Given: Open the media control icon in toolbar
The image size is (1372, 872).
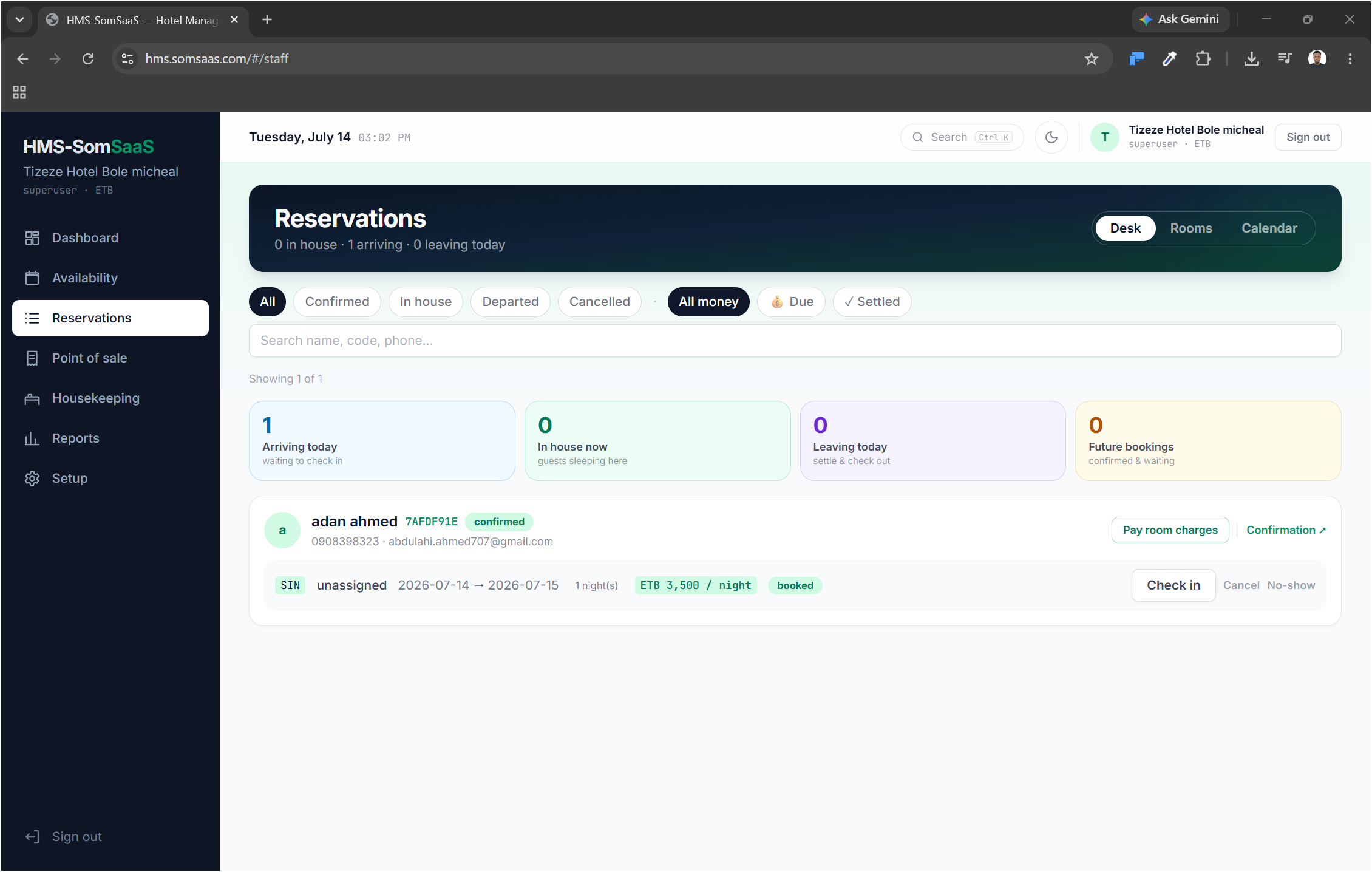Looking at the screenshot, I should pos(1284,59).
